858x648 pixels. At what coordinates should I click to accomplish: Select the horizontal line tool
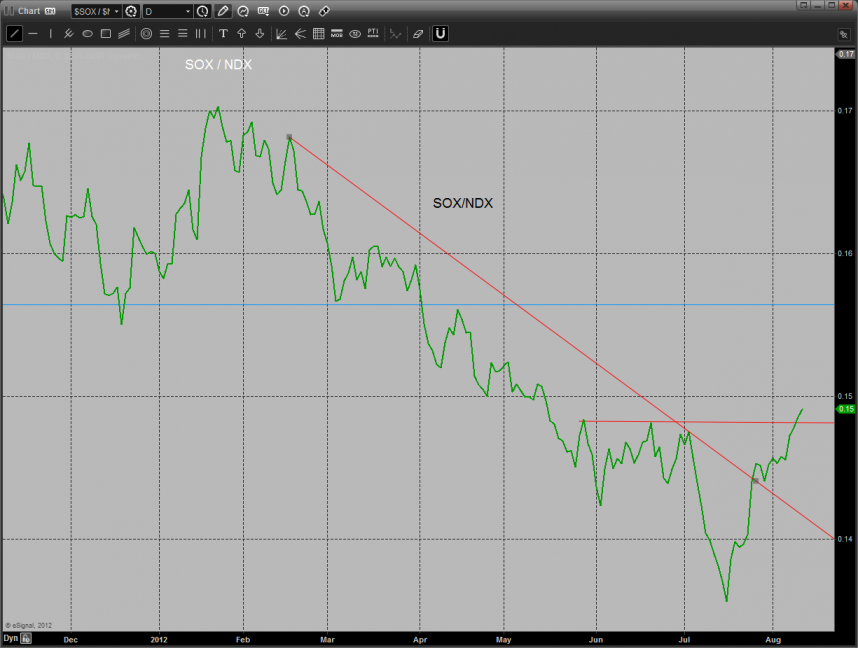coord(33,34)
